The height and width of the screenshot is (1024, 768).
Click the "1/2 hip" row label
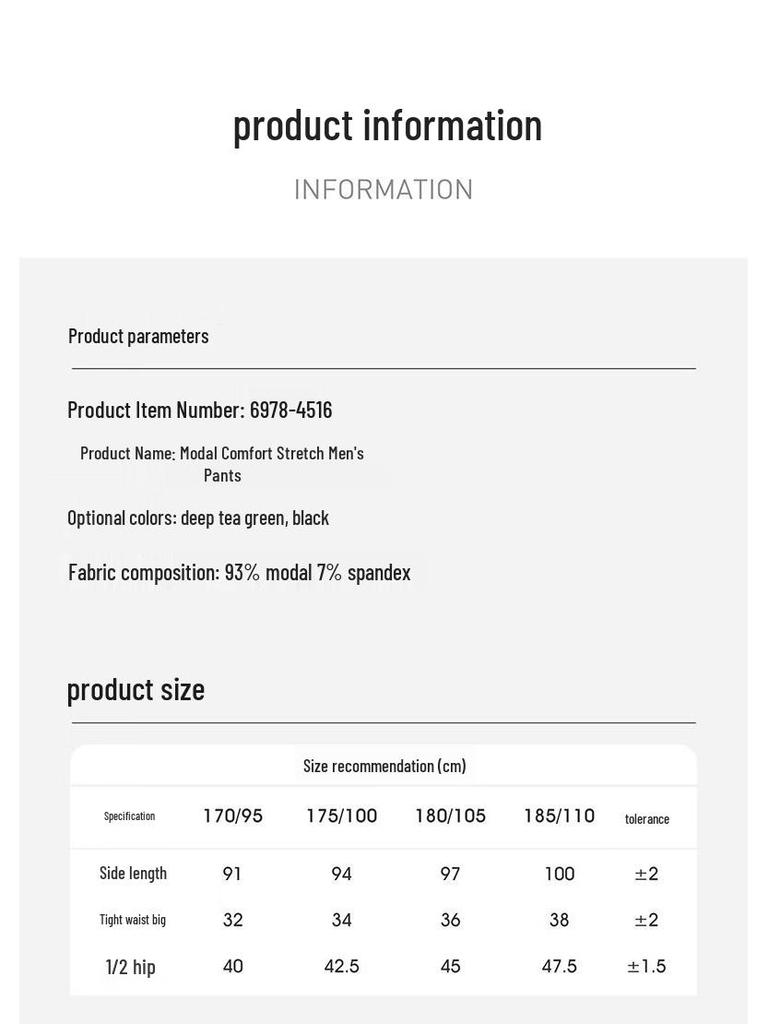point(130,967)
